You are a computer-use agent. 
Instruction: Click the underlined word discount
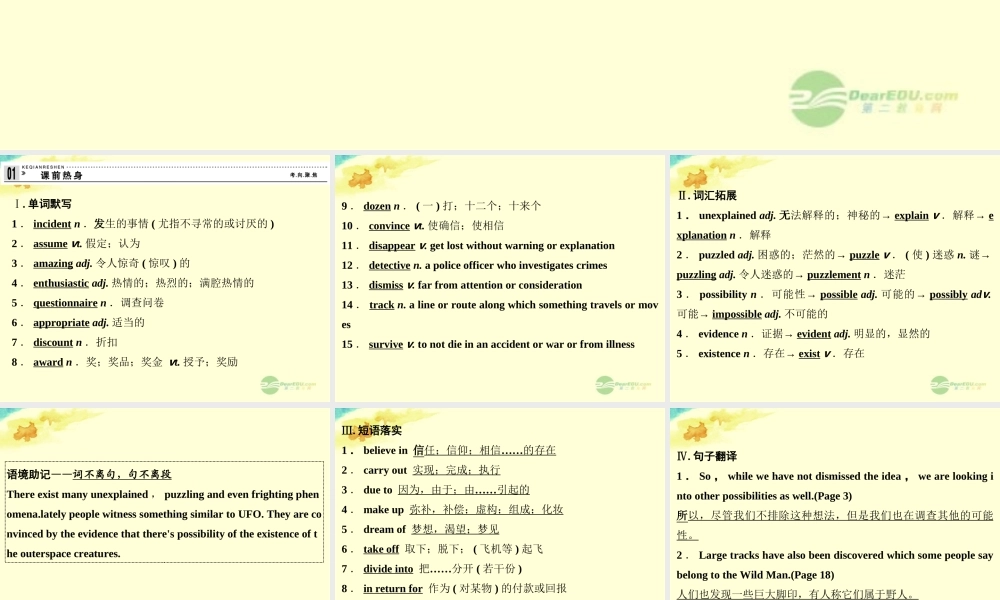pyautogui.click(x=53, y=342)
